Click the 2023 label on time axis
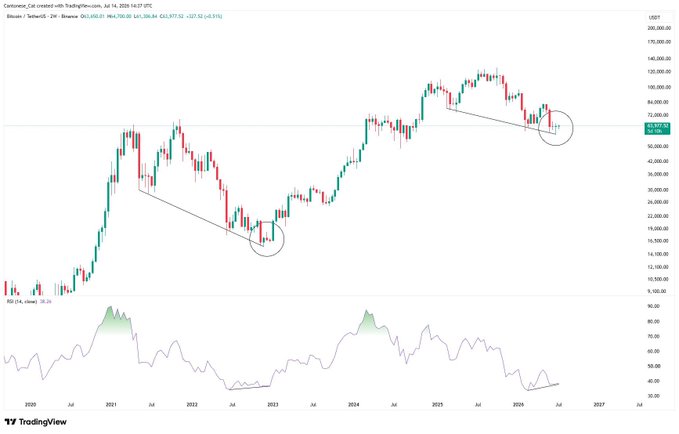 click(273, 405)
